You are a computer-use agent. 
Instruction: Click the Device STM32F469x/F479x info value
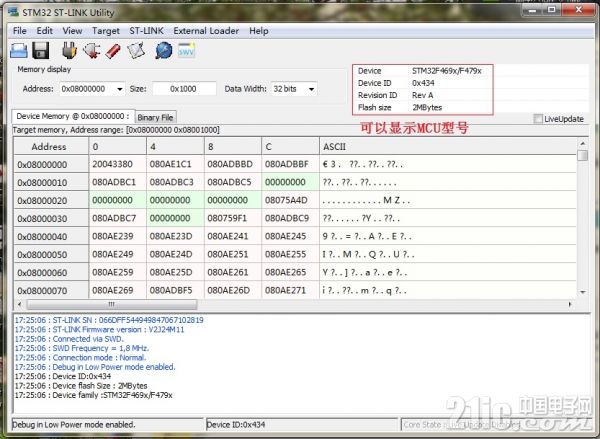tap(447, 71)
